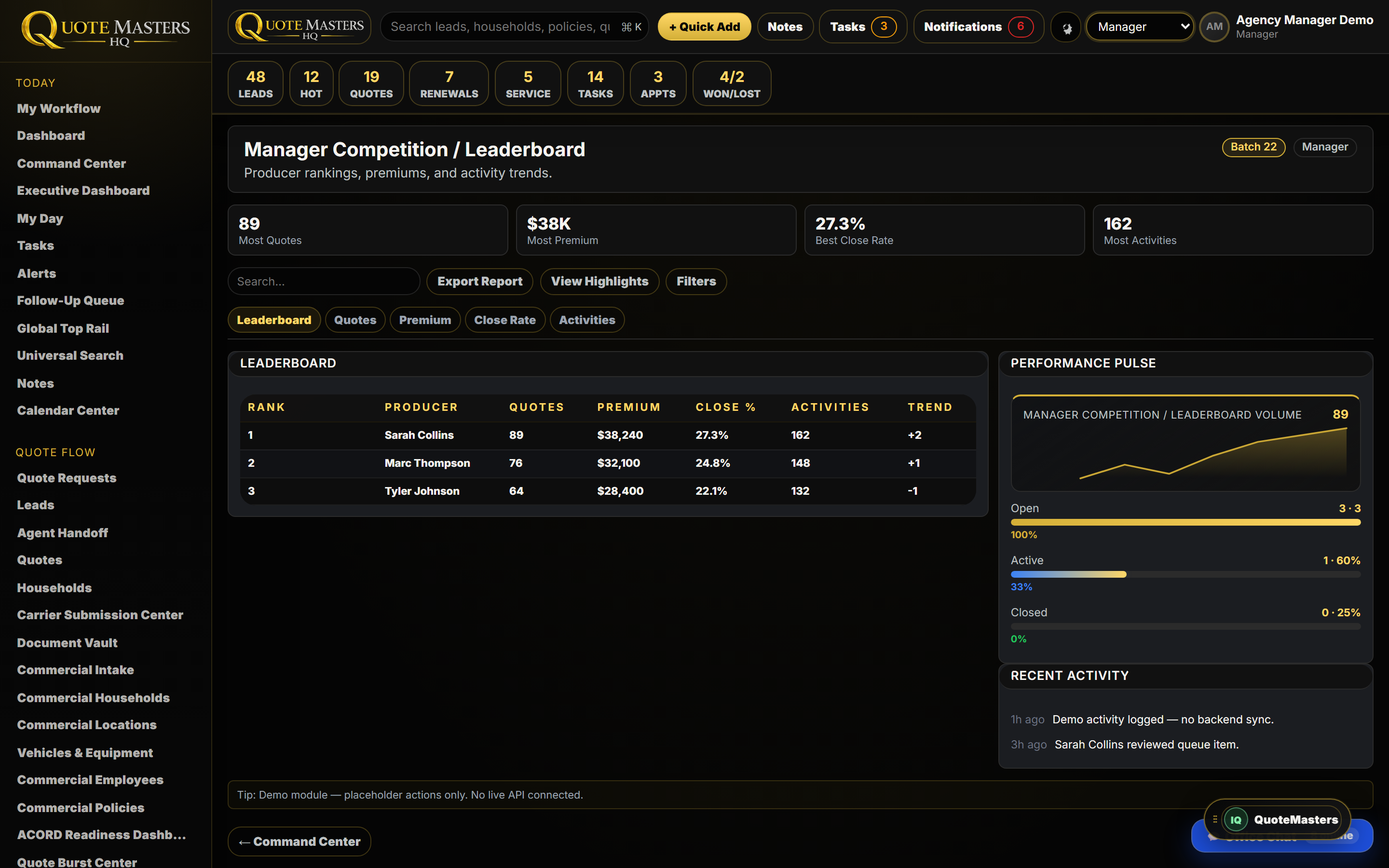
Task: Open Notes from the top bar
Action: pyautogui.click(x=785, y=27)
